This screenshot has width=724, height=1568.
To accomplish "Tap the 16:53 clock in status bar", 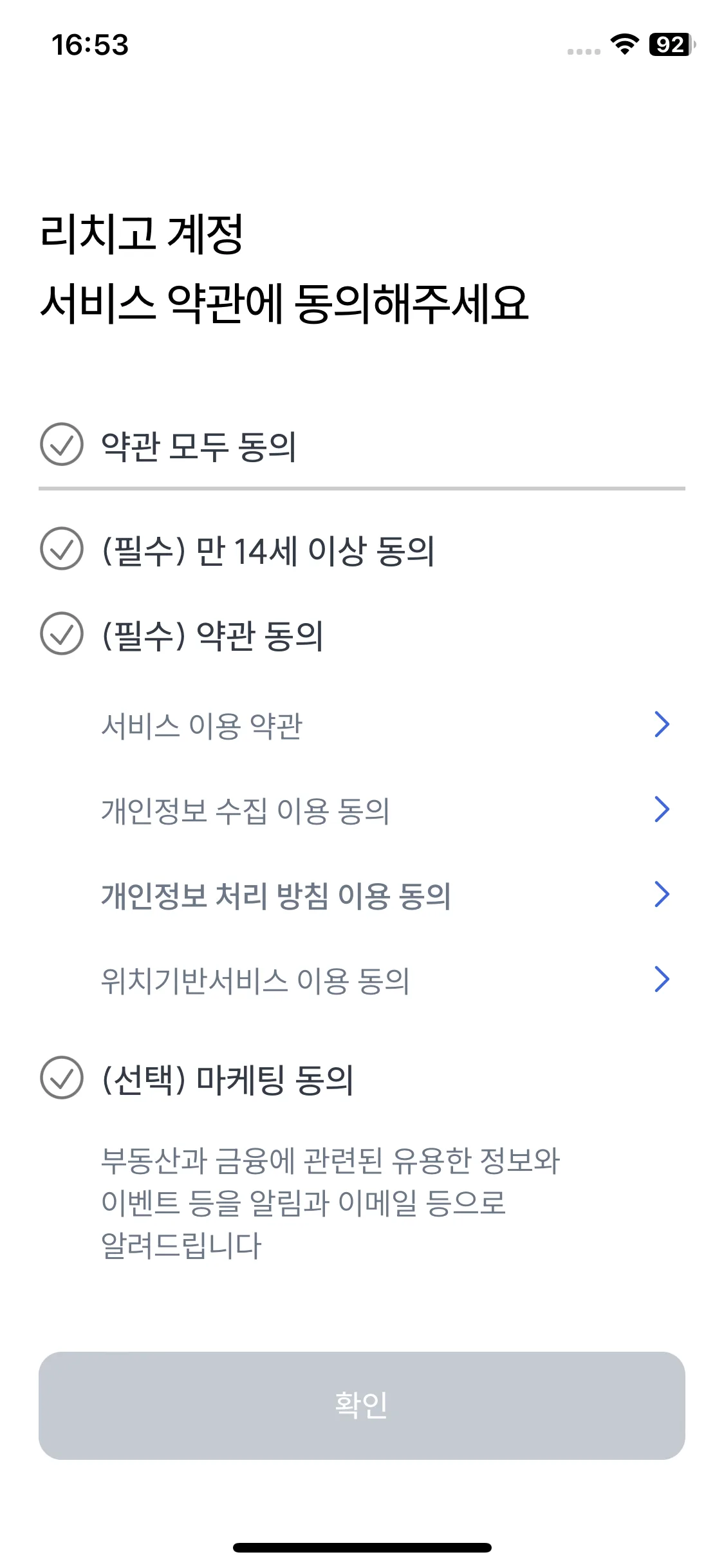I will (90, 45).
